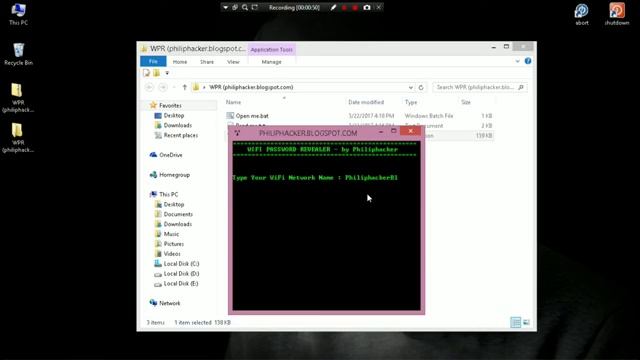The image size is (640, 360).
Task: Click the pencil draw icon in recording bar
Action: [333, 7]
